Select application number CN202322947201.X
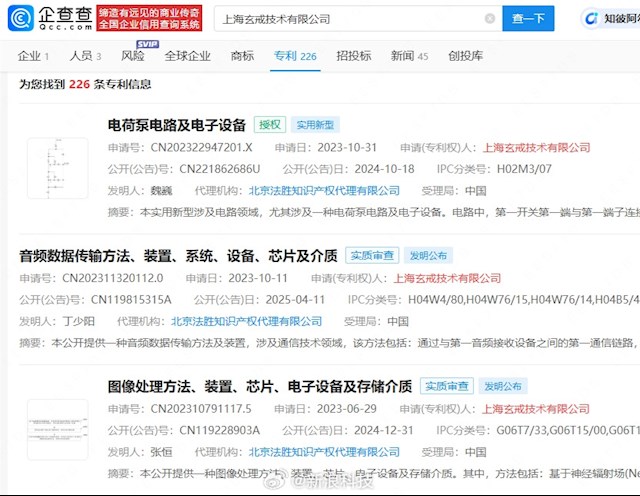 (202, 147)
